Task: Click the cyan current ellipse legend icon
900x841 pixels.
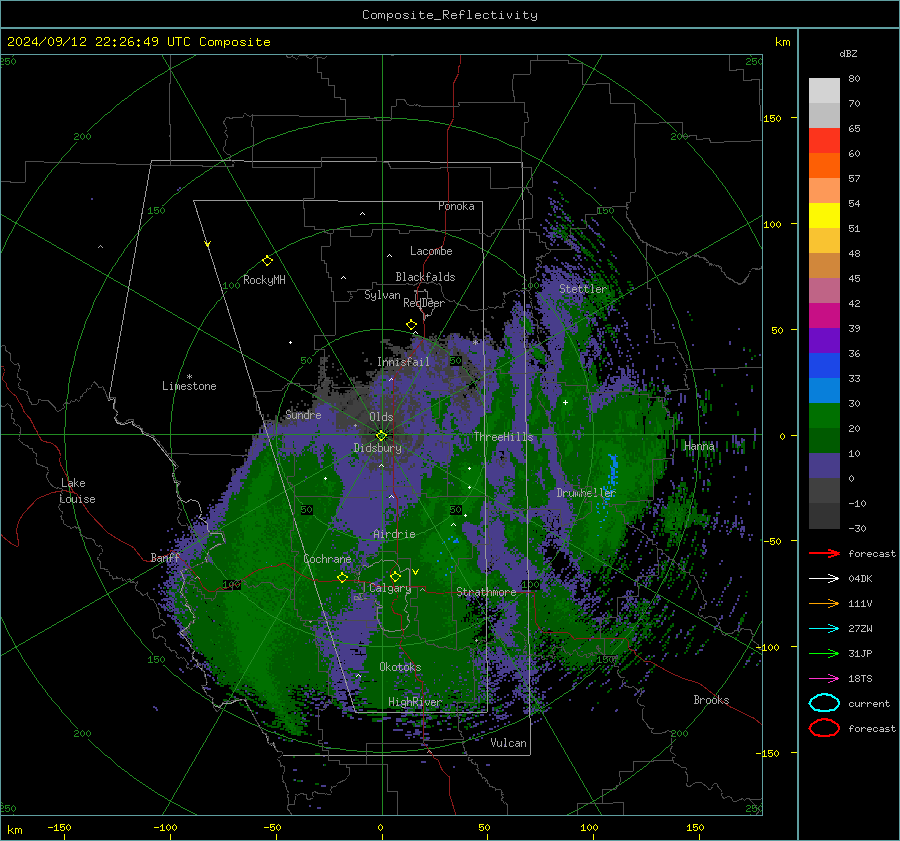Action: pyautogui.click(x=824, y=703)
